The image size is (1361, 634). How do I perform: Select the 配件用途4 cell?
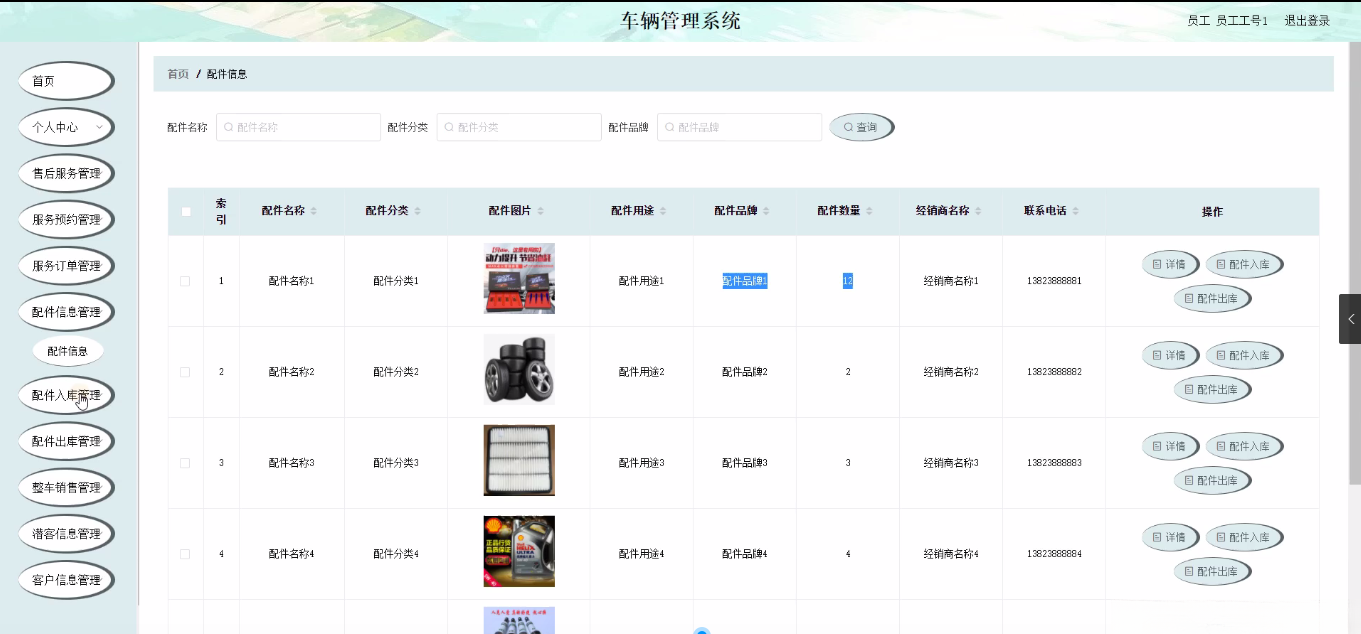pos(642,554)
